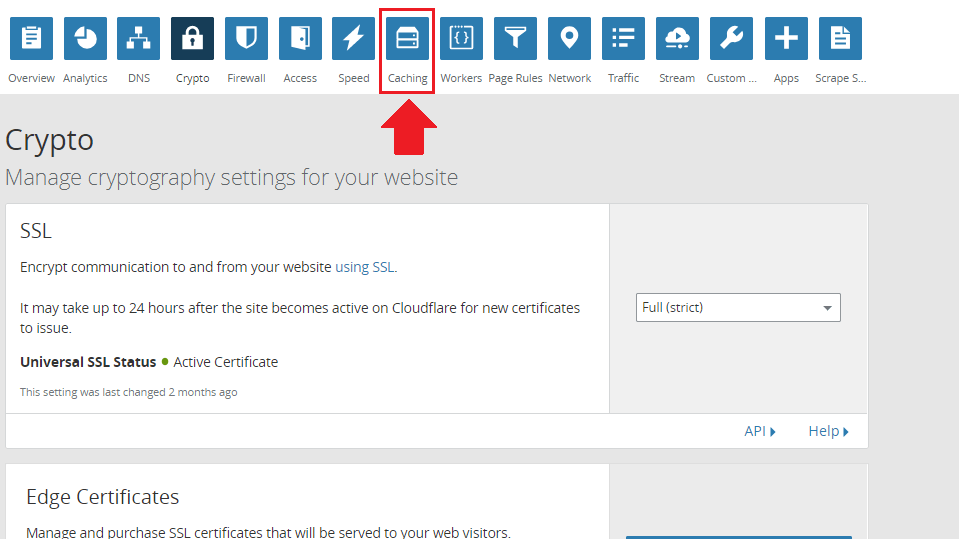Click the 'Analytics' tab label

(85, 78)
